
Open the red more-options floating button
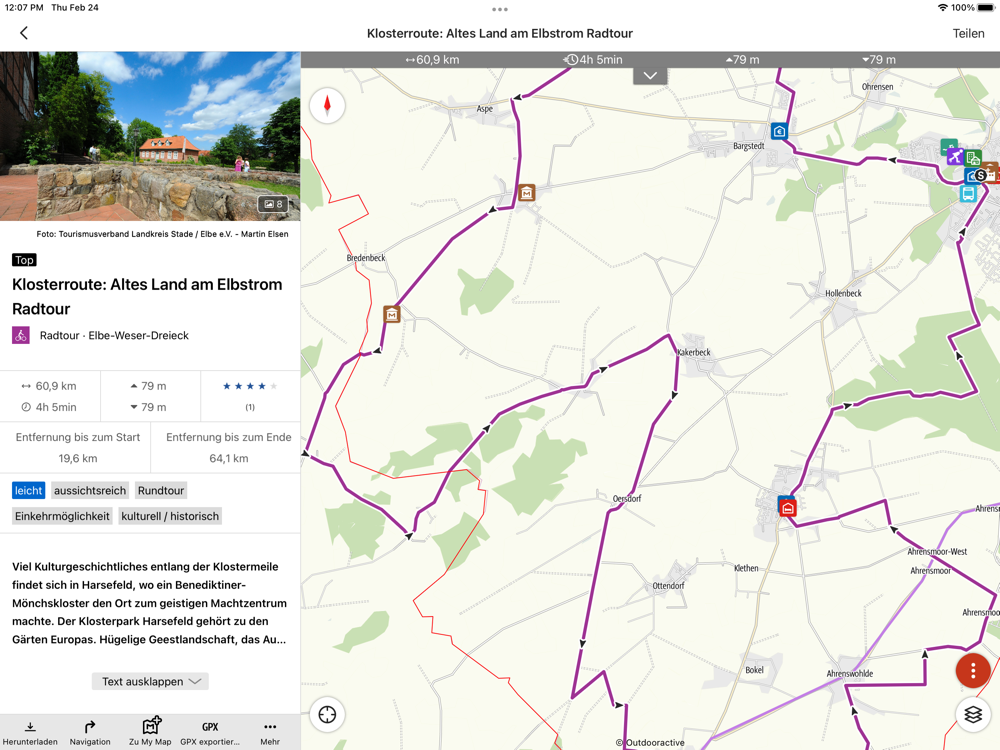[x=973, y=670]
